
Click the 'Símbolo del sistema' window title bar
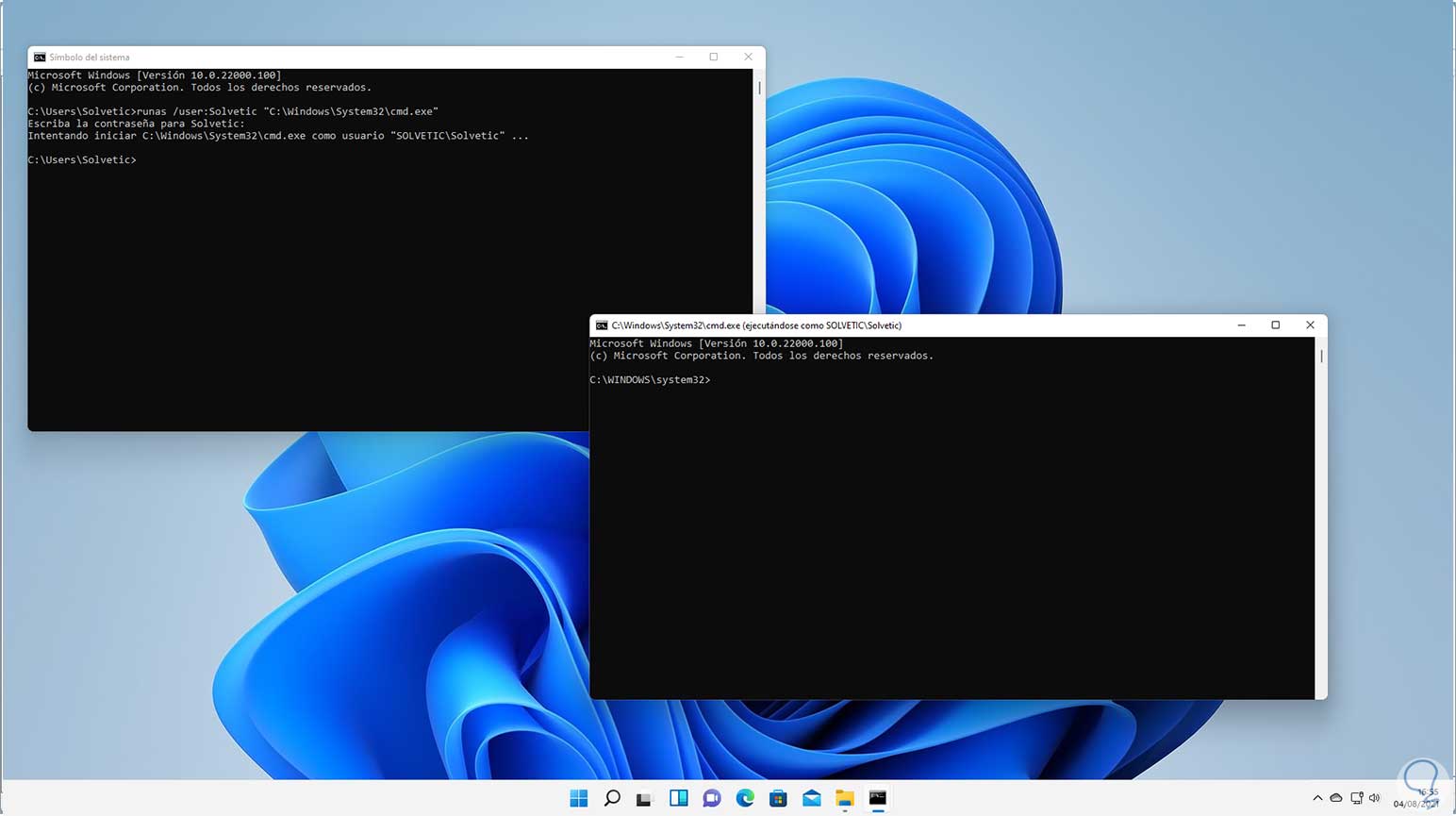[x=377, y=58]
